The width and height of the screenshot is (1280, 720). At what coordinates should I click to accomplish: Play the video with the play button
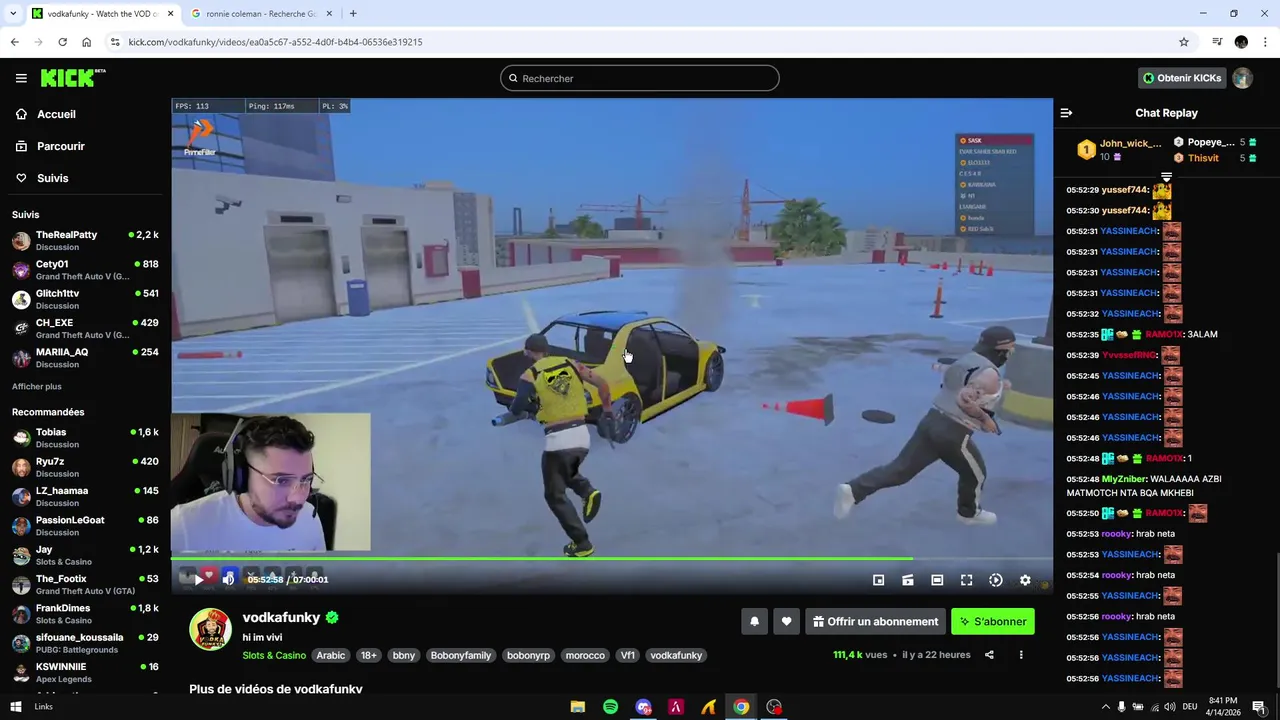[198, 579]
